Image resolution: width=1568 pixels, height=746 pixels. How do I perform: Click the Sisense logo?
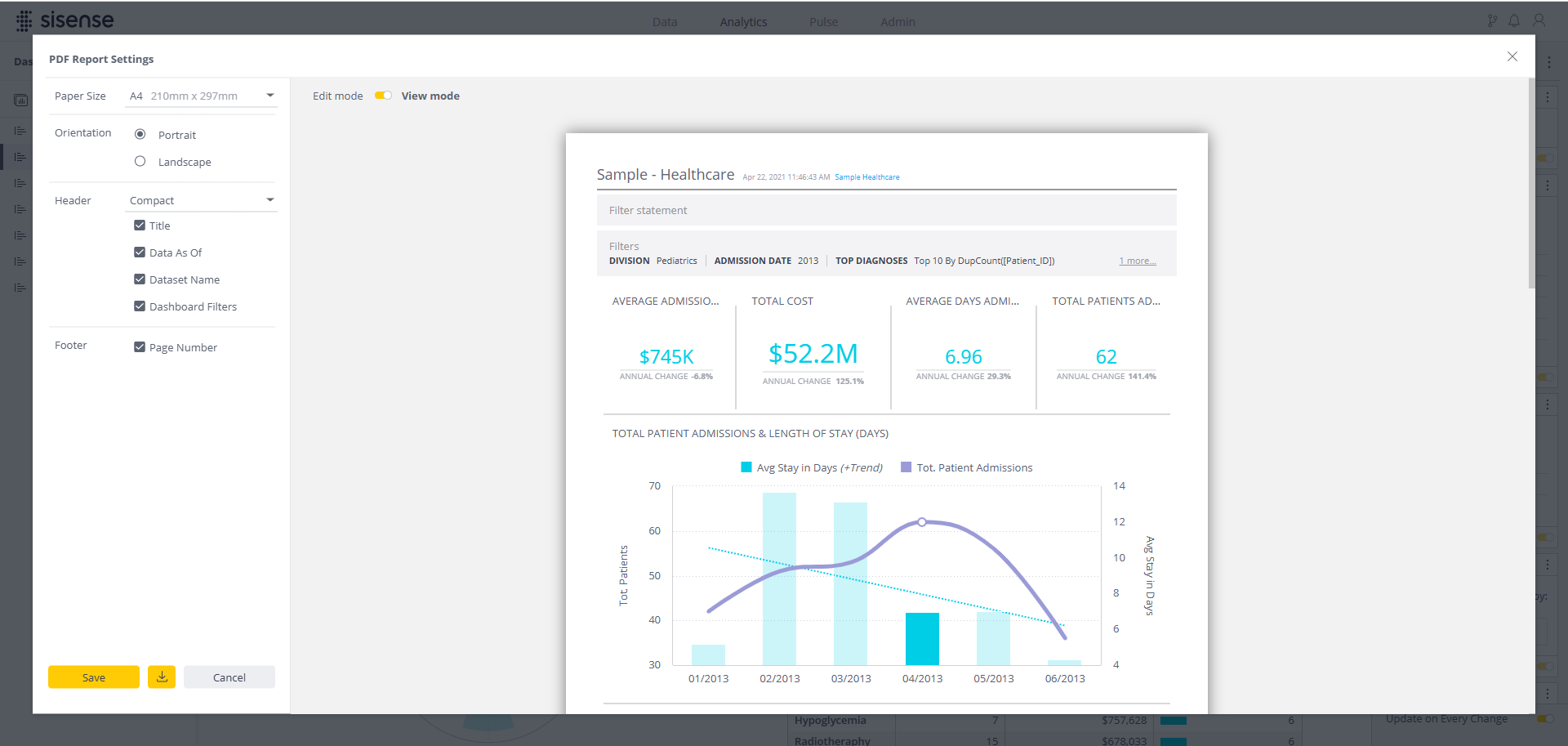click(65, 20)
